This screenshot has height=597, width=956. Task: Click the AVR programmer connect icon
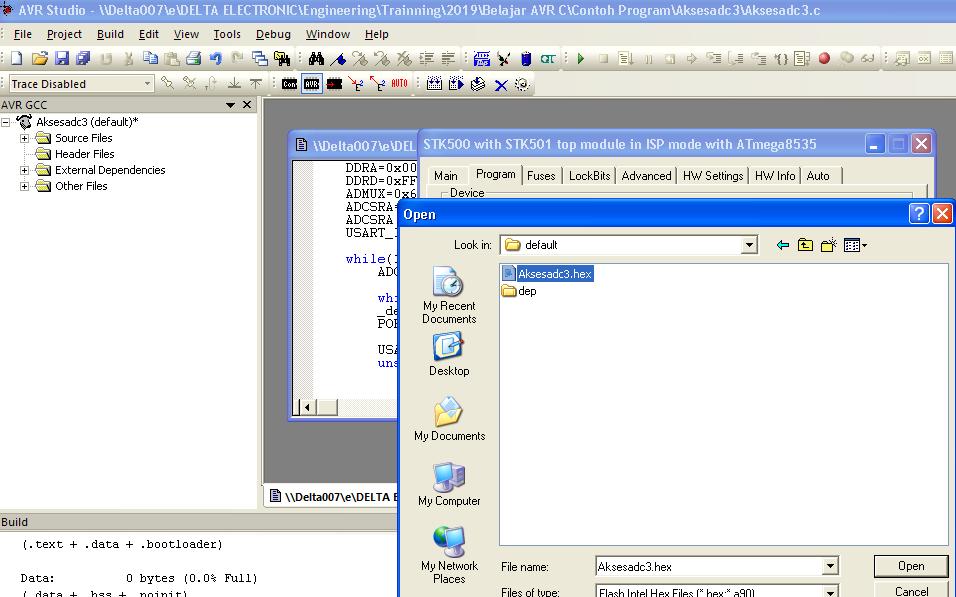[312, 84]
